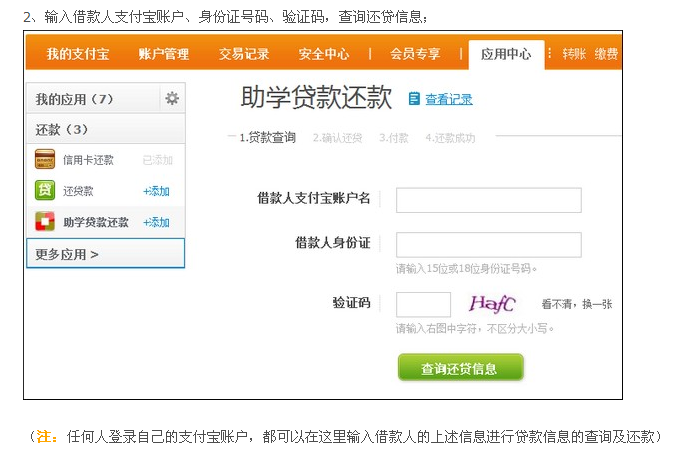The image size is (690, 458).
Task: Go to 交易记录 tab
Action: (244, 54)
